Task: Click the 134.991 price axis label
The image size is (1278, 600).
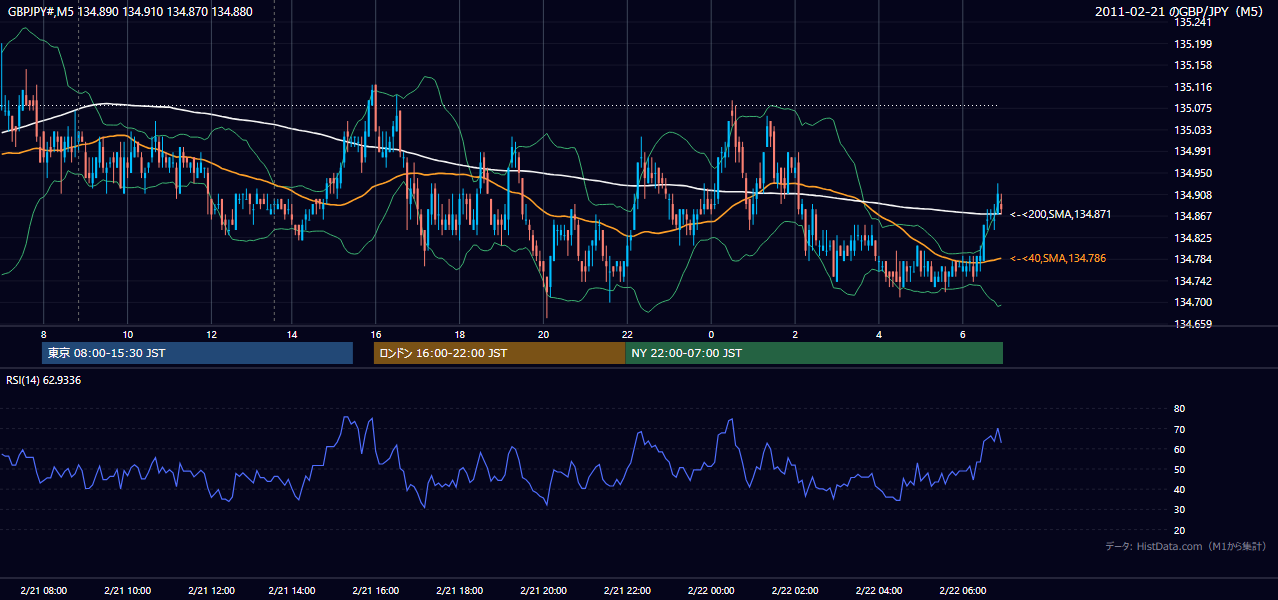Action: pos(1193,151)
